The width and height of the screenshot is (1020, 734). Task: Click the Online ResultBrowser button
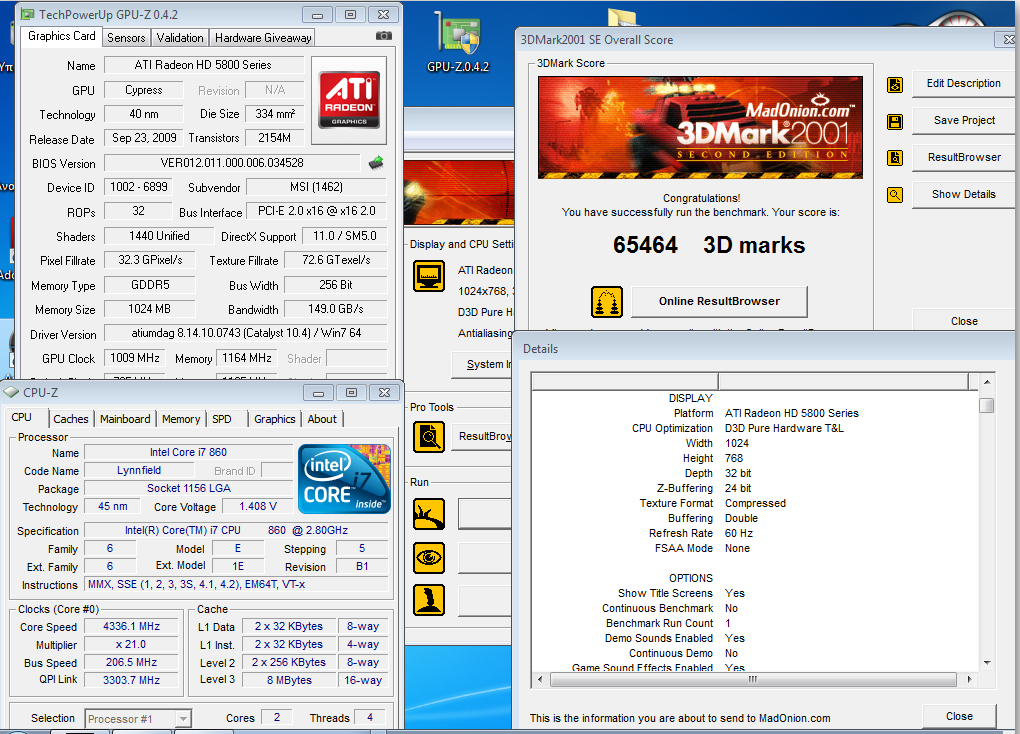click(x=719, y=301)
